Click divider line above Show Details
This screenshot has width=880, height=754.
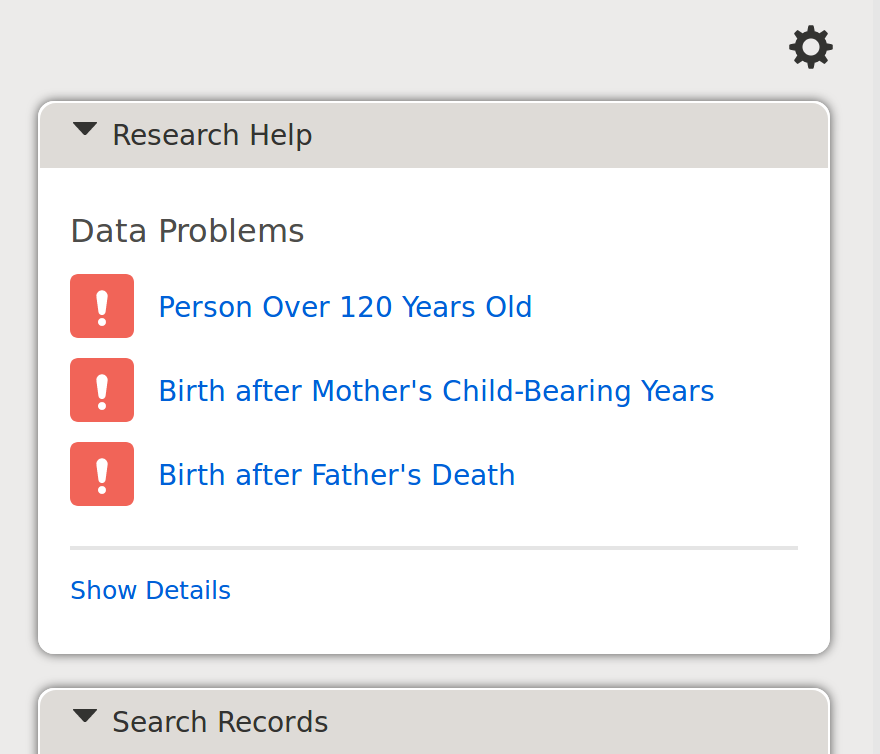click(x=434, y=547)
